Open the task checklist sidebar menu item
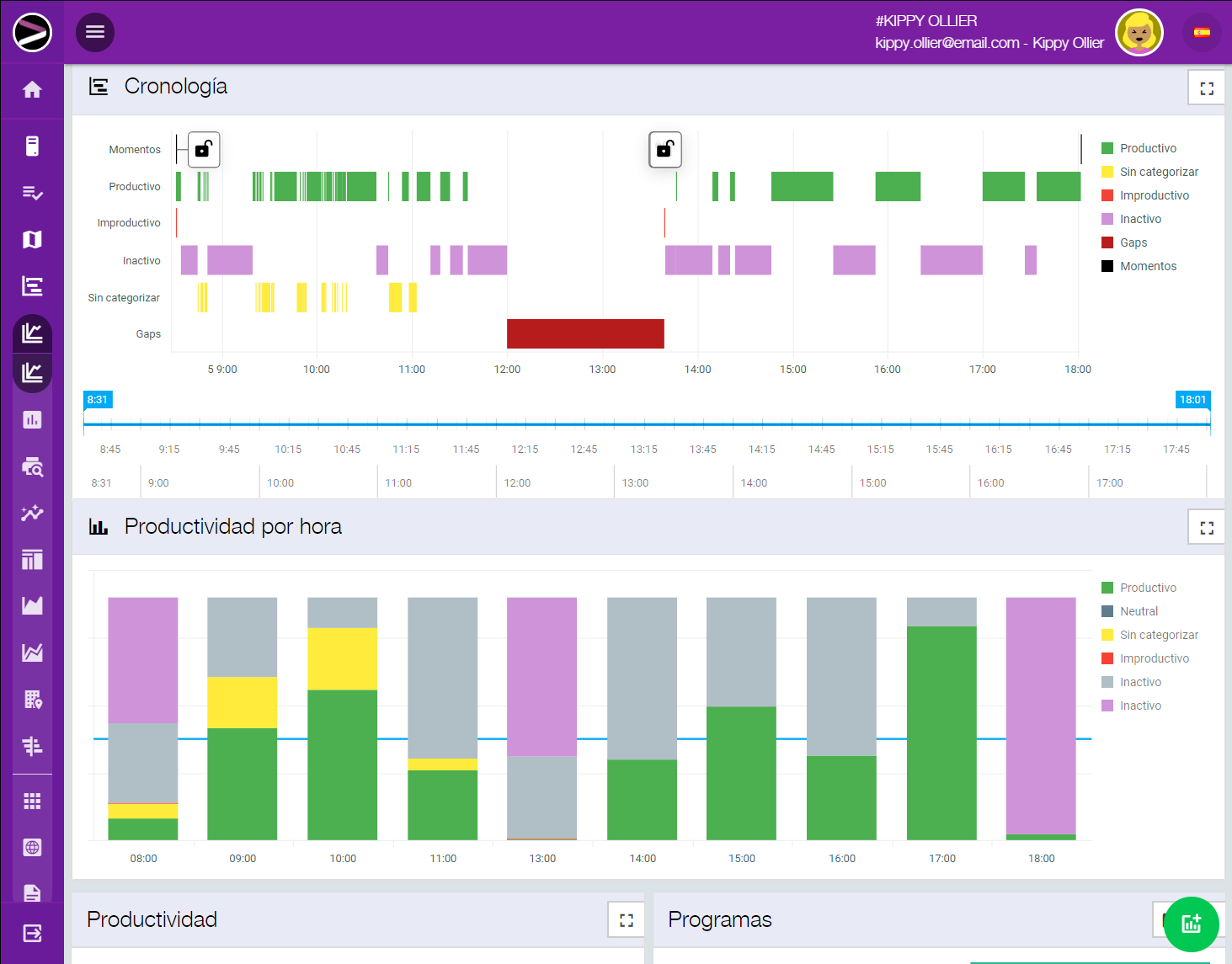This screenshot has width=1232, height=964. point(32,194)
